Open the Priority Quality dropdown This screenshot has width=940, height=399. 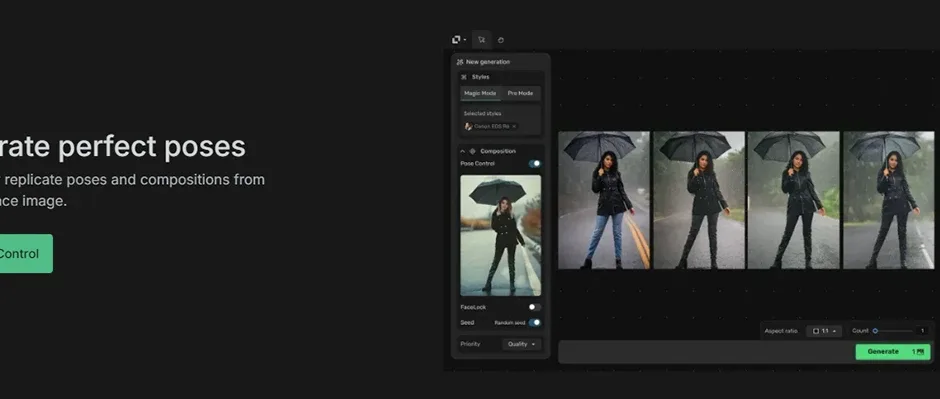pyautogui.click(x=522, y=344)
